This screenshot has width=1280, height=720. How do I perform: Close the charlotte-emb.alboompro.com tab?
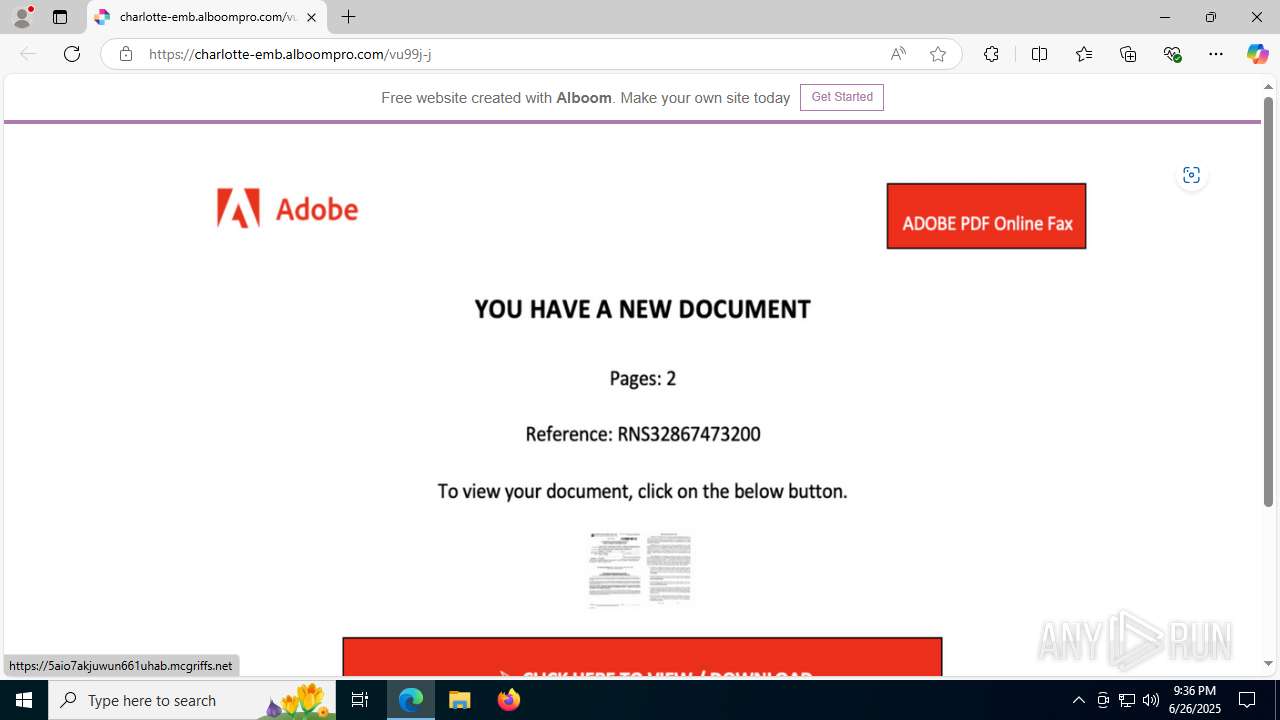click(x=311, y=17)
